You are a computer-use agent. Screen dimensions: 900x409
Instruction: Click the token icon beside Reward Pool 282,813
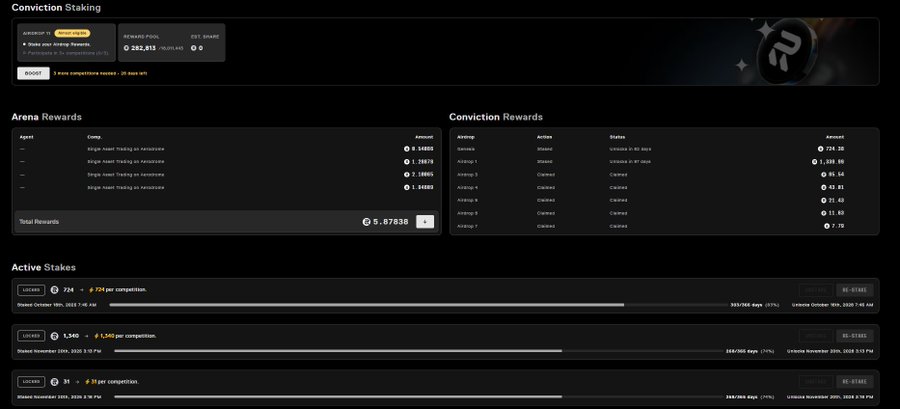tap(126, 48)
